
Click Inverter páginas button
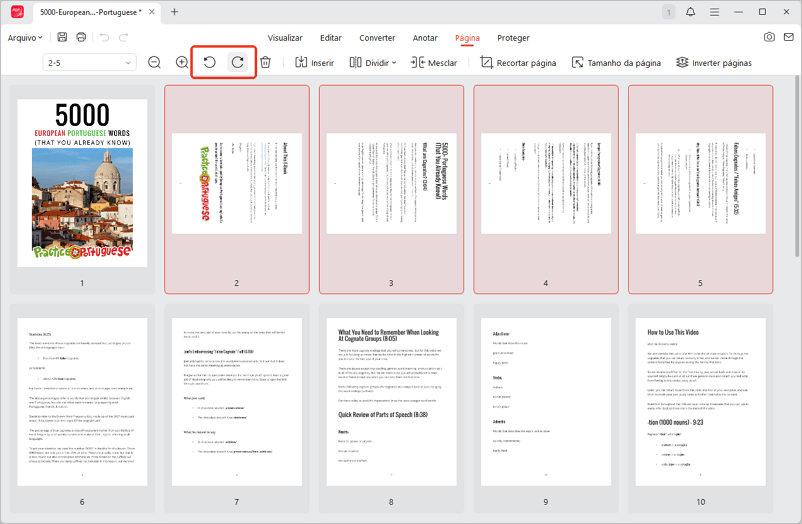(x=714, y=62)
